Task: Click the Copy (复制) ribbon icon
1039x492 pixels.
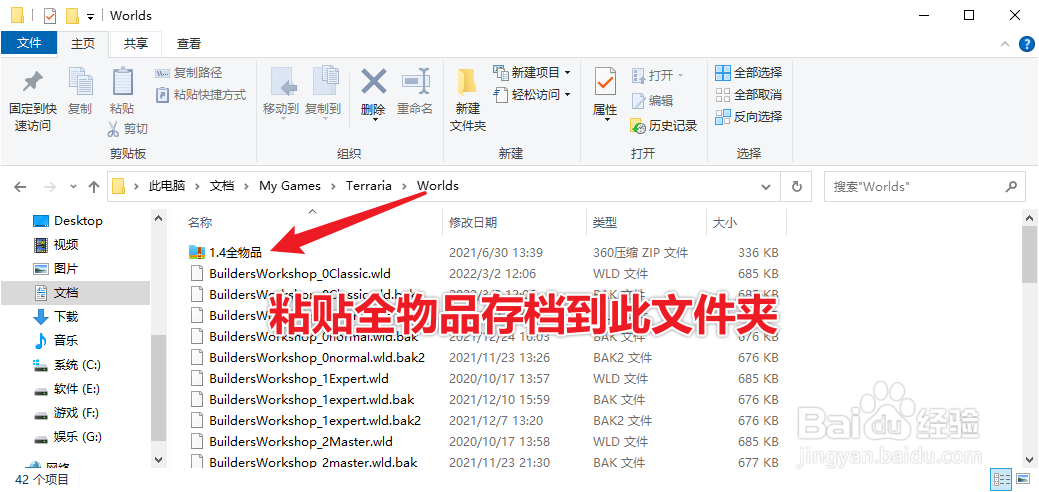Action: coord(80,82)
